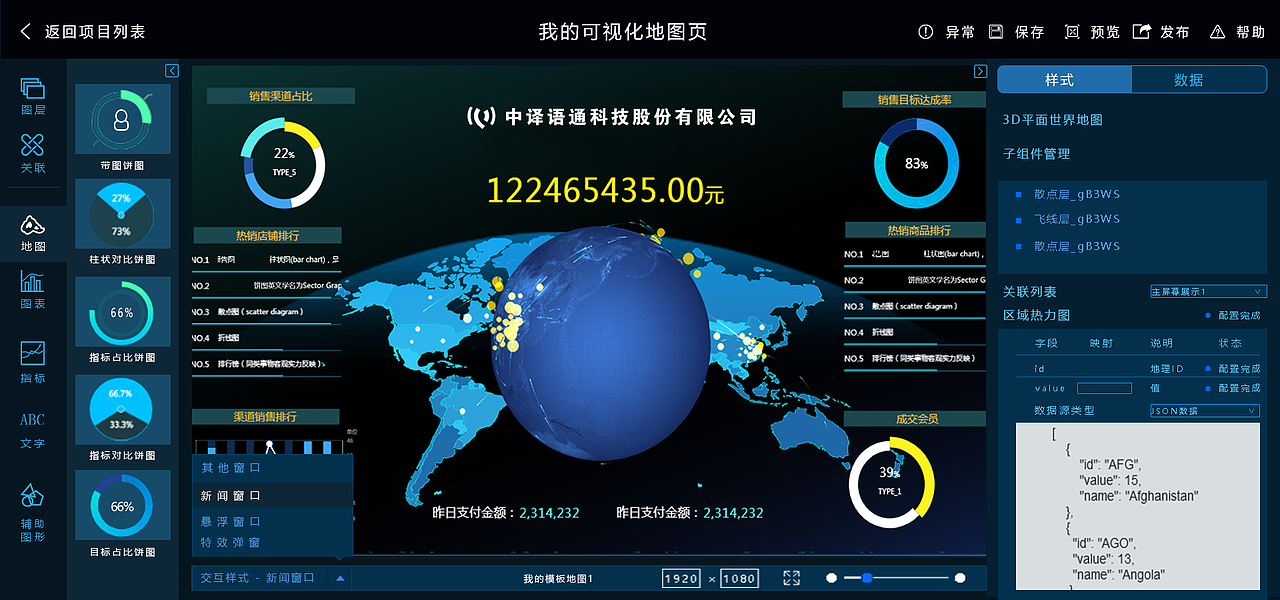Screen dimensions: 1280x600
Task: Click the canvas width field 1920
Action: pyautogui.click(x=681, y=579)
